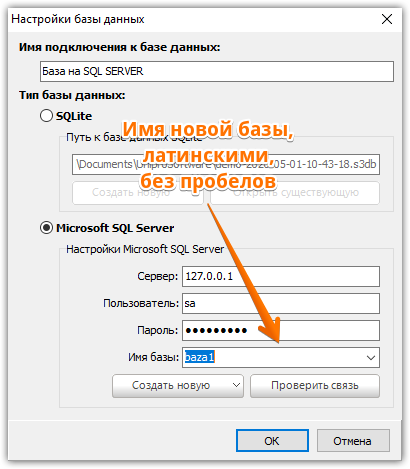The width and height of the screenshot is (410, 469).
Task: Click Создать новую under SQL Server settings
Action: [x=171, y=386]
